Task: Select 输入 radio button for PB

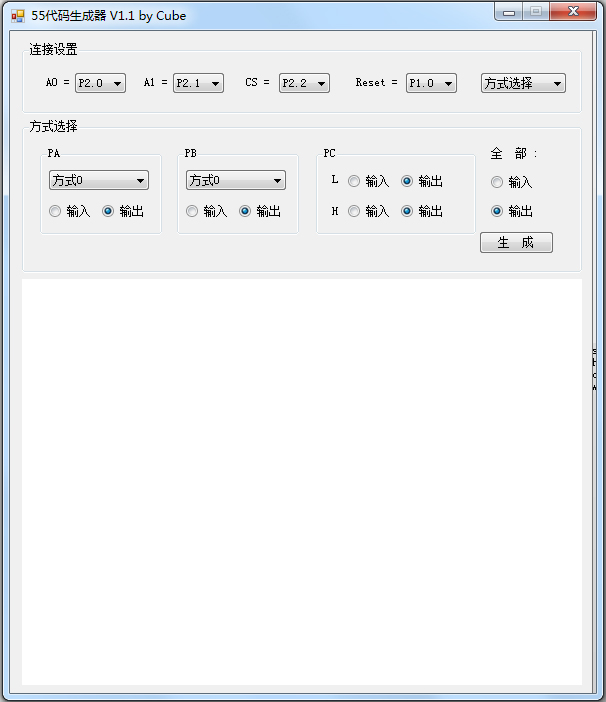Action: pos(193,211)
